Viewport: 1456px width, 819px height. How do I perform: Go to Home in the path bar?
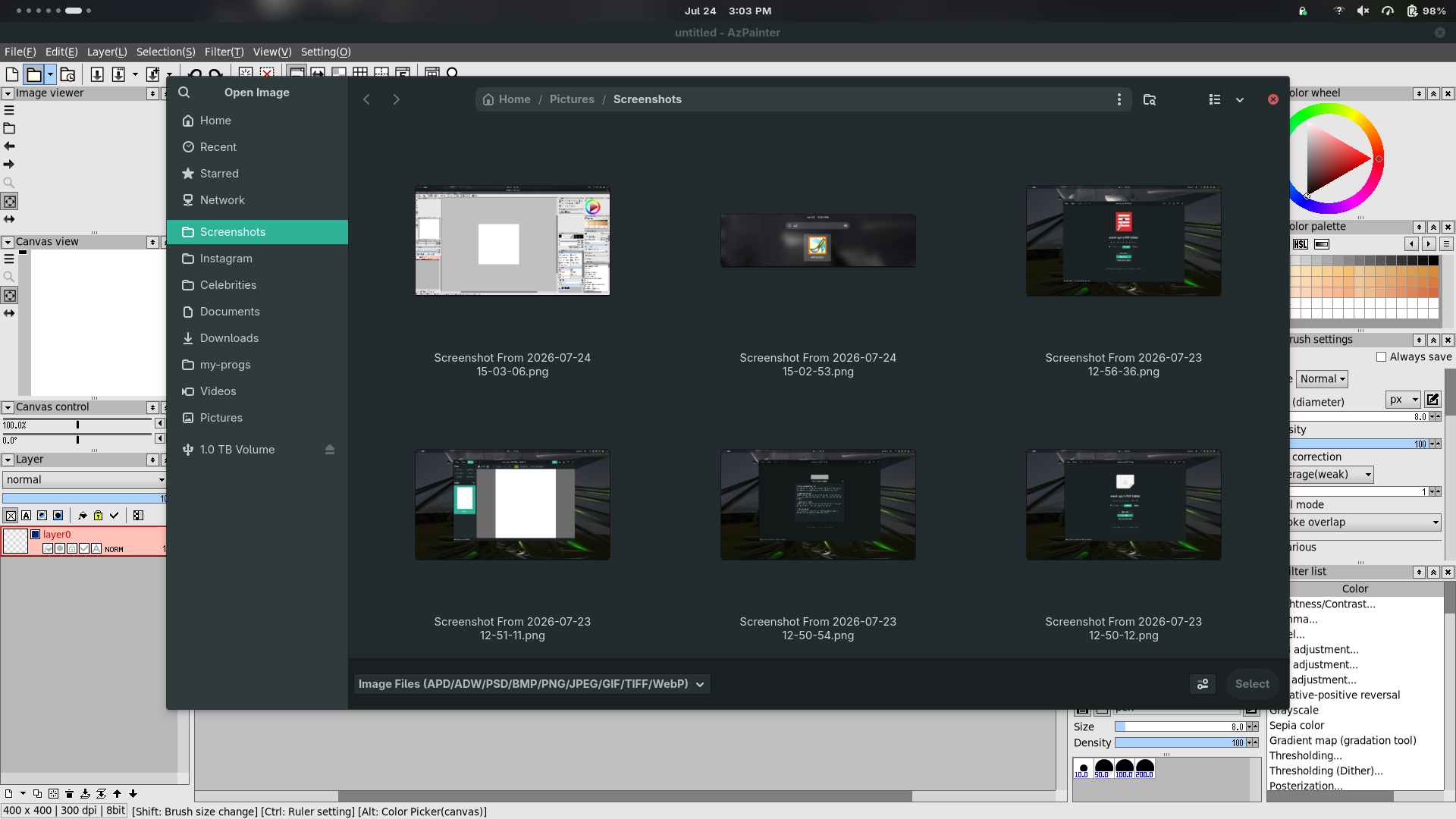click(x=507, y=99)
